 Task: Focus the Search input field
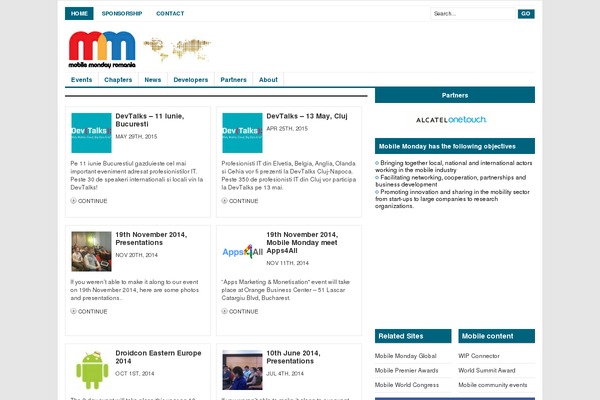[x=473, y=14]
